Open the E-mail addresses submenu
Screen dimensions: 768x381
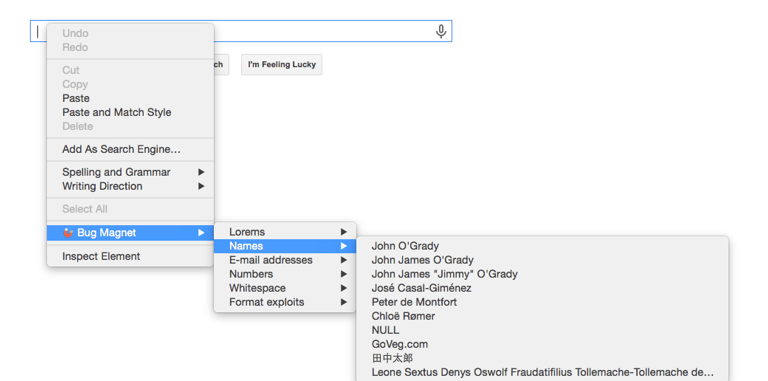coord(285,260)
